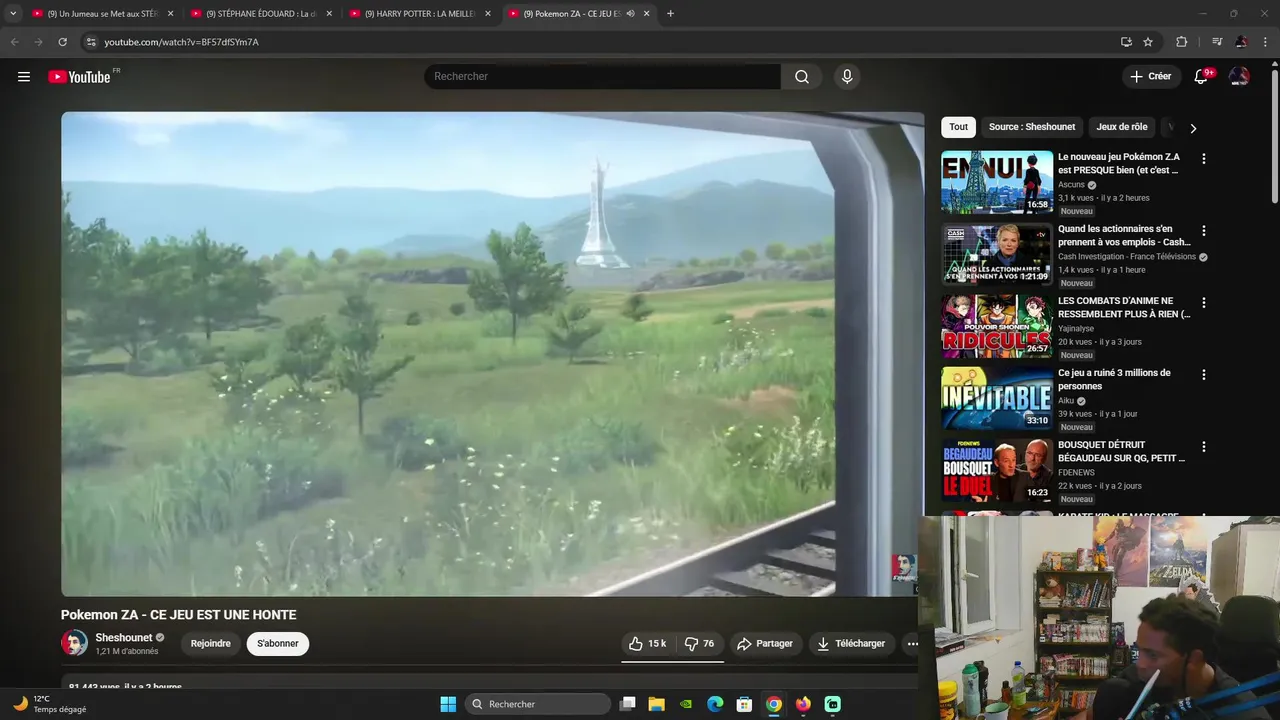Open Firefox from the taskbar
Image resolution: width=1280 pixels, height=720 pixels.
pyautogui.click(x=803, y=704)
